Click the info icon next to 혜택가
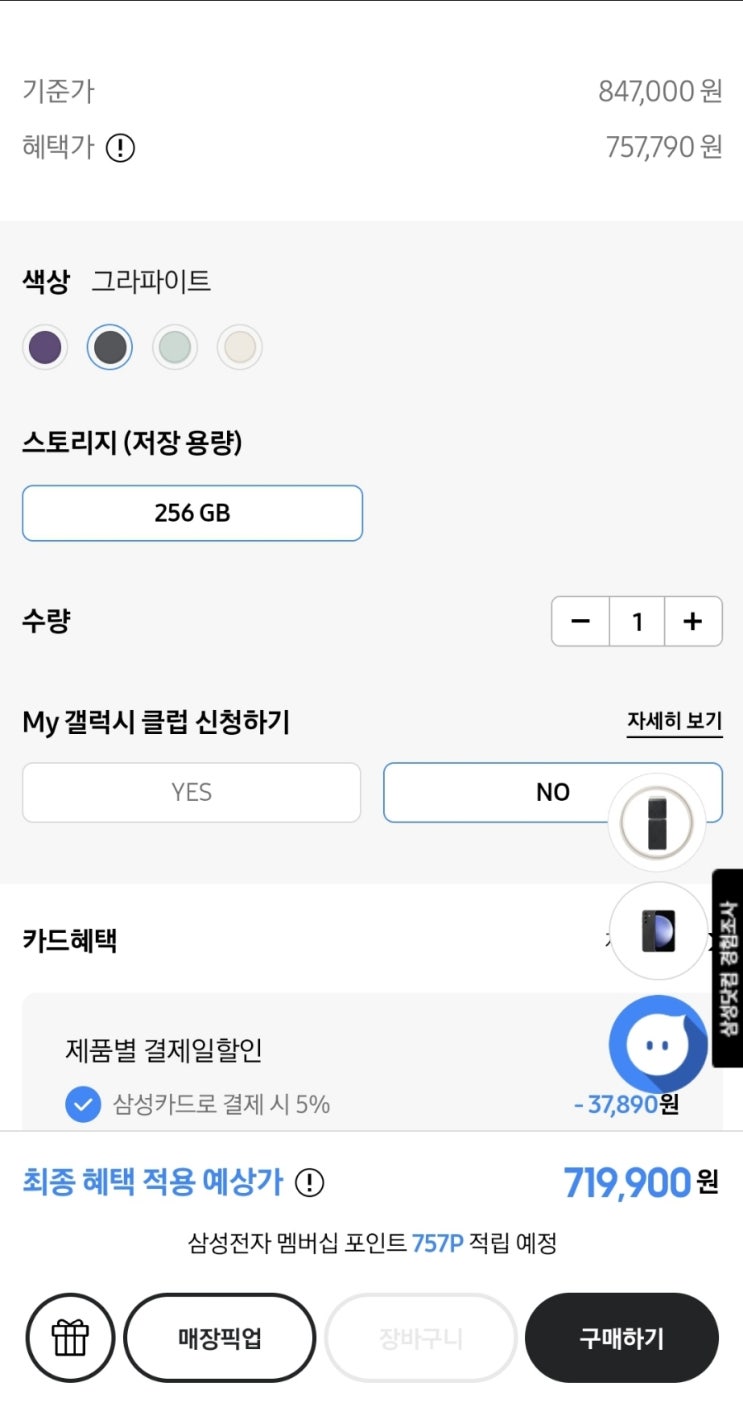Screen dimensions: 743x1411 tap(120, 149)
